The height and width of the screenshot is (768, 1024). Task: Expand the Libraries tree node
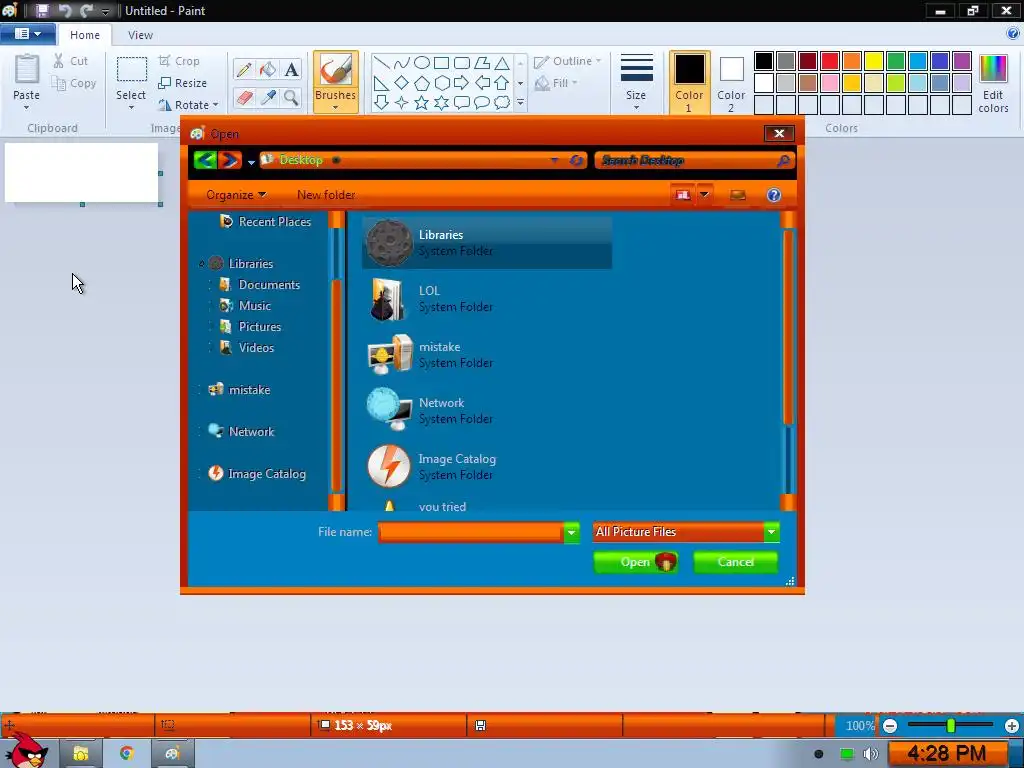[x=201, y=264]
